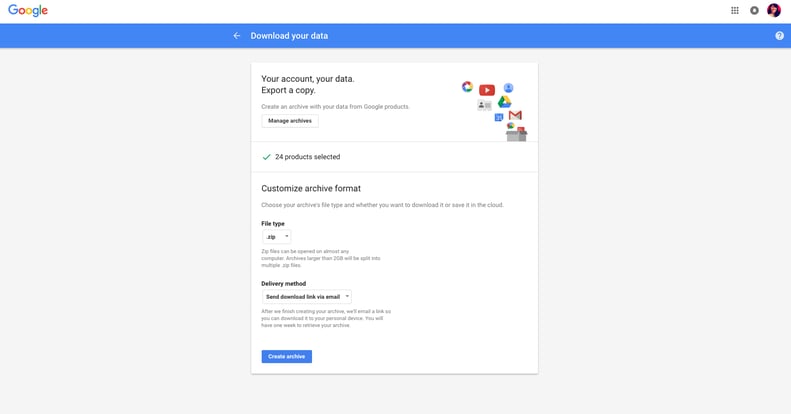Open the Google apps grid
This screenshot has width=791, height=414.
[734, 10]
